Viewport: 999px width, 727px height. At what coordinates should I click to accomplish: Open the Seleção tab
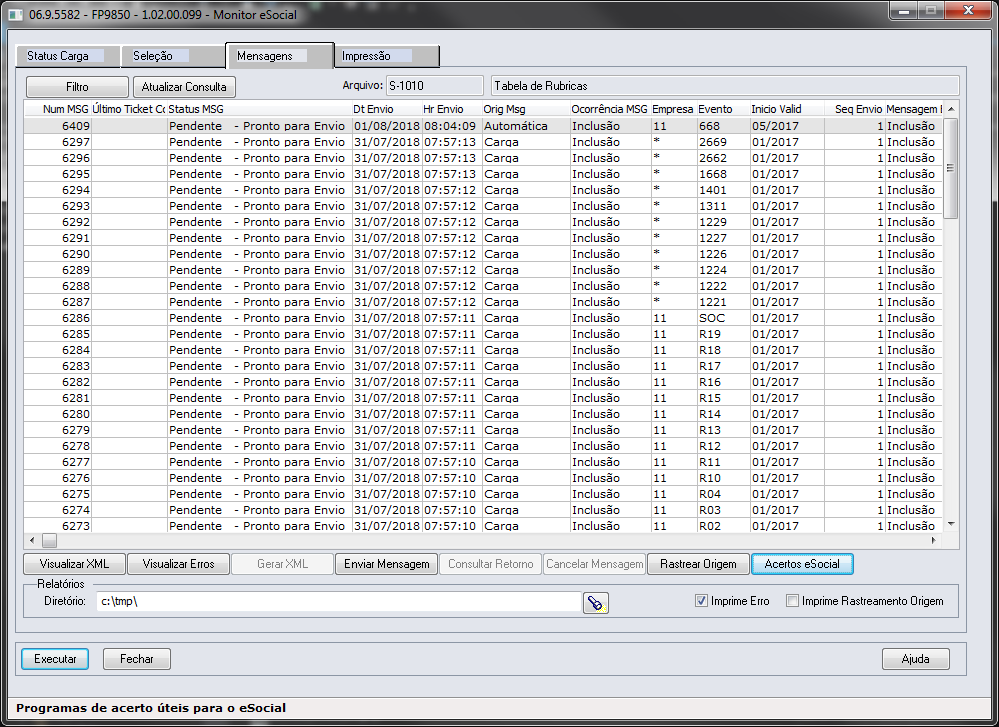[x=173, y=56]
